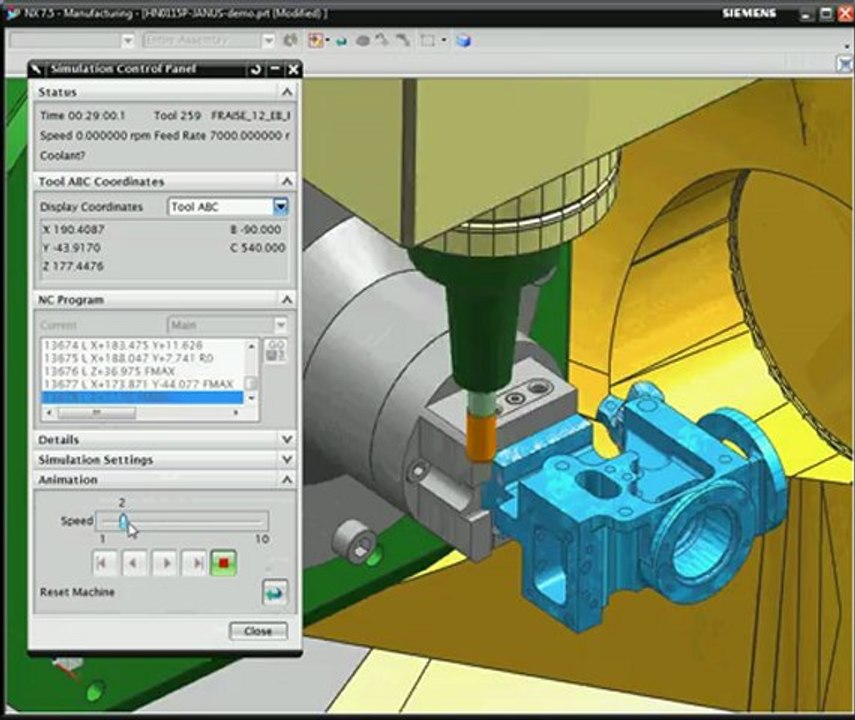
Task: Click the C 540.000 angle value
Action: click(x=257, y=248)
